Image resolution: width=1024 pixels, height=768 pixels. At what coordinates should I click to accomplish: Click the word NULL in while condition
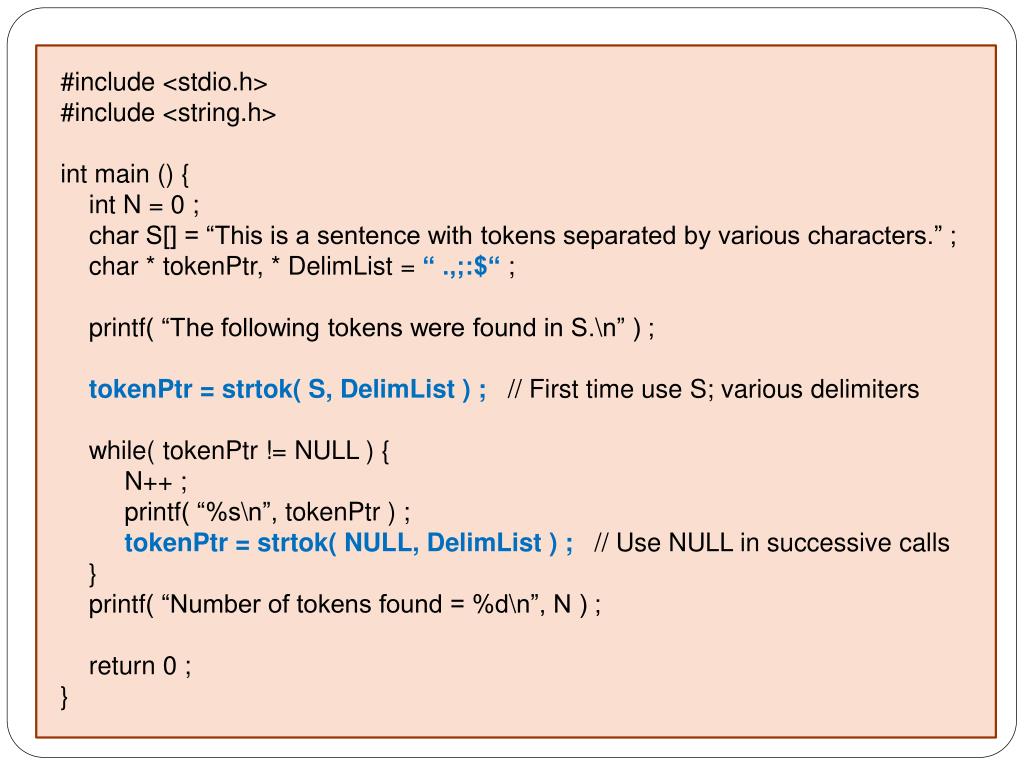(327, 451)
